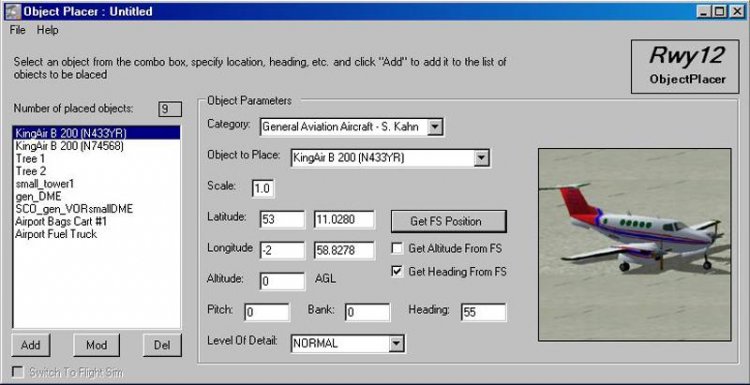Screen dimensions: 750x385
Task: Uncheck Get Heading From FS
Action: tap(397, 272)
